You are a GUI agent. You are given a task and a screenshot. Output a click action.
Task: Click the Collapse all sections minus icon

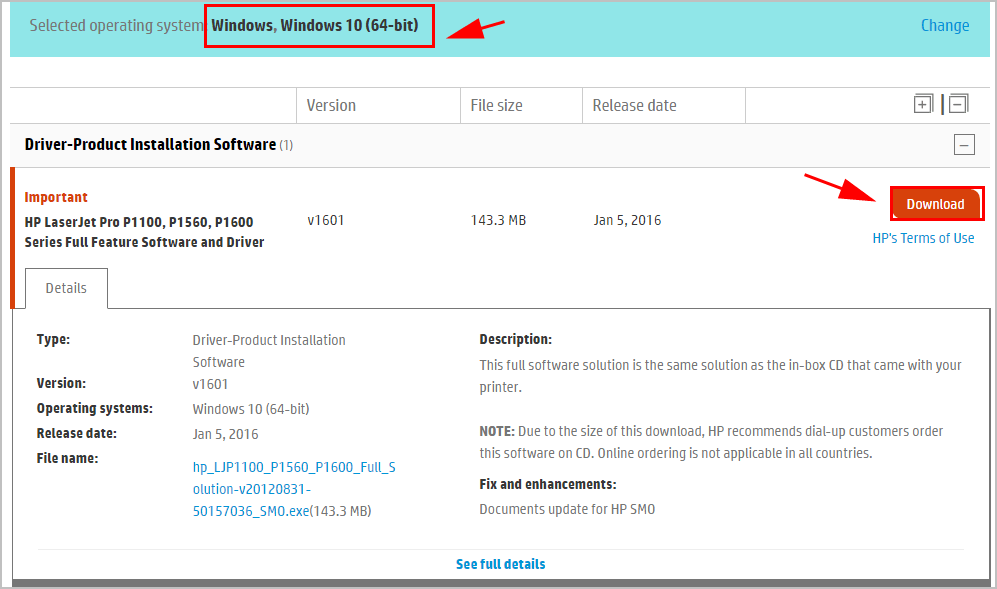(957, 103)
